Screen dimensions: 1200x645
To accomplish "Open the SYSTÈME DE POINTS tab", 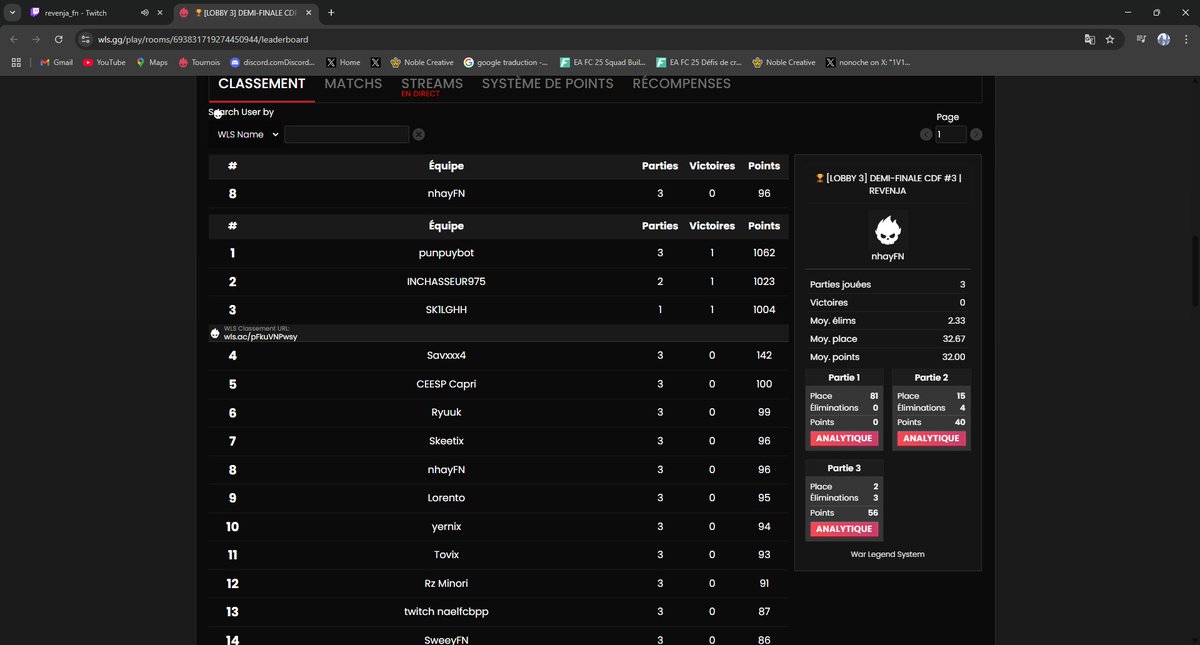I will [548, 84].
